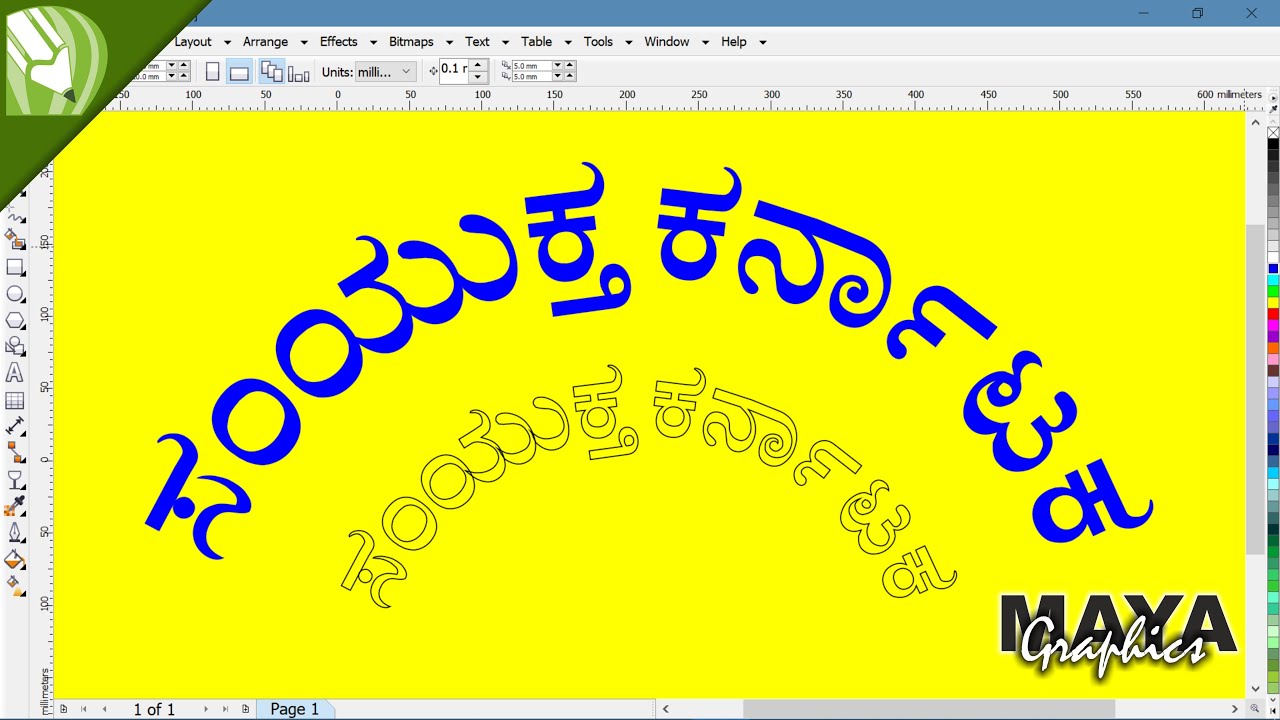Viewport: 1280px width, 720px height.
Task: Pick the No Color swatch
Action: 1273,133
